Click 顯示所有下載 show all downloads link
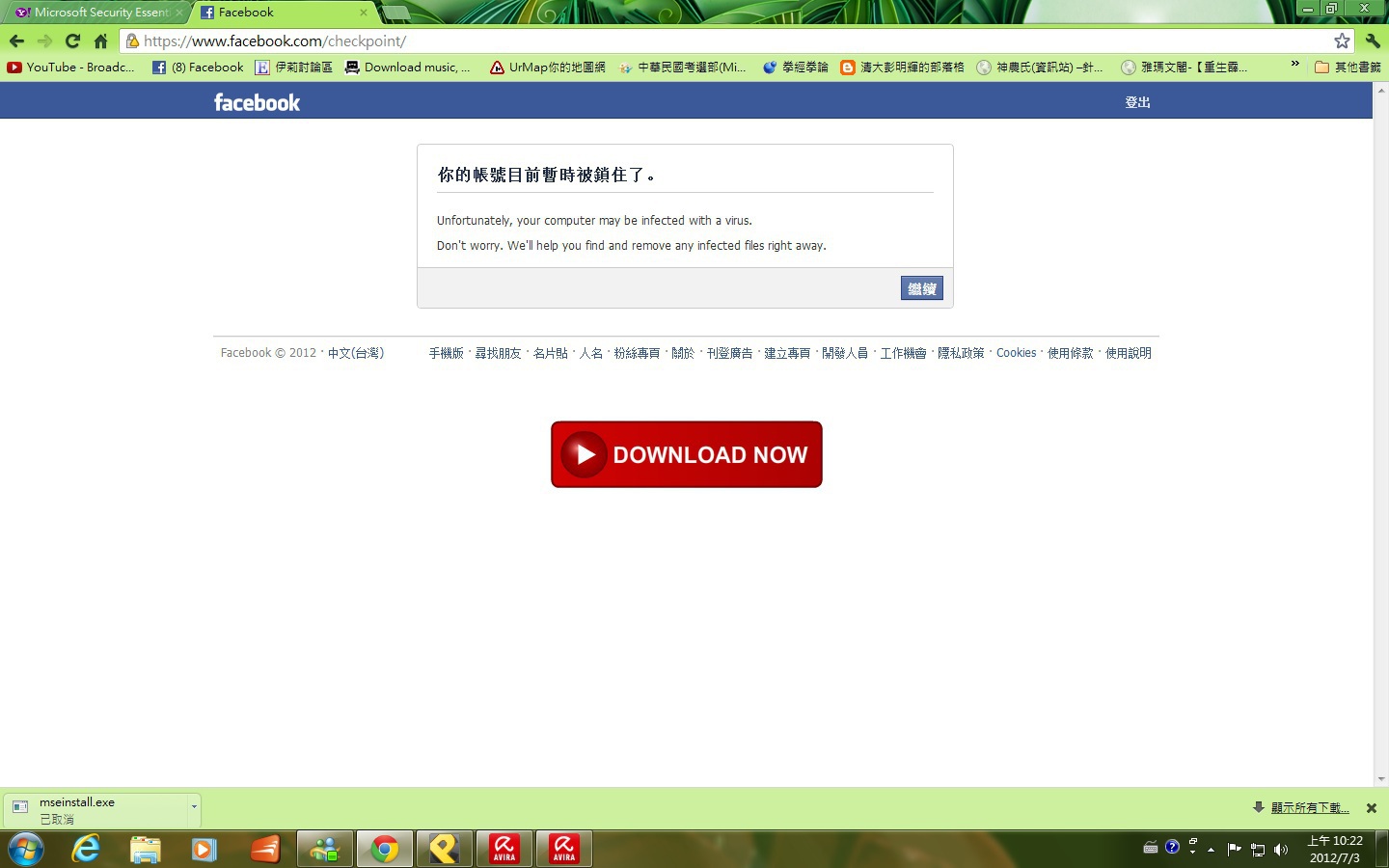This screenshot has height=868, width=1389. 1310,808
